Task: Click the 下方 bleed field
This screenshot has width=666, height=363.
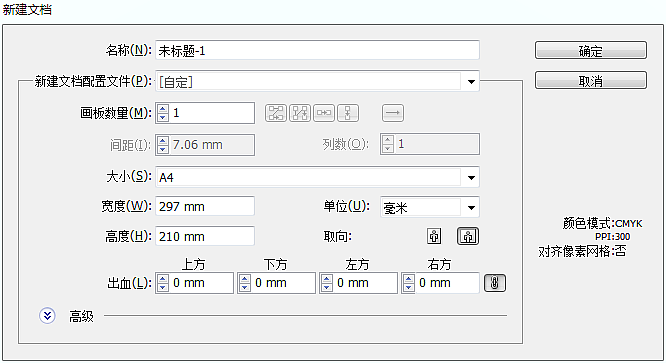Action: [x=283, y=283]
